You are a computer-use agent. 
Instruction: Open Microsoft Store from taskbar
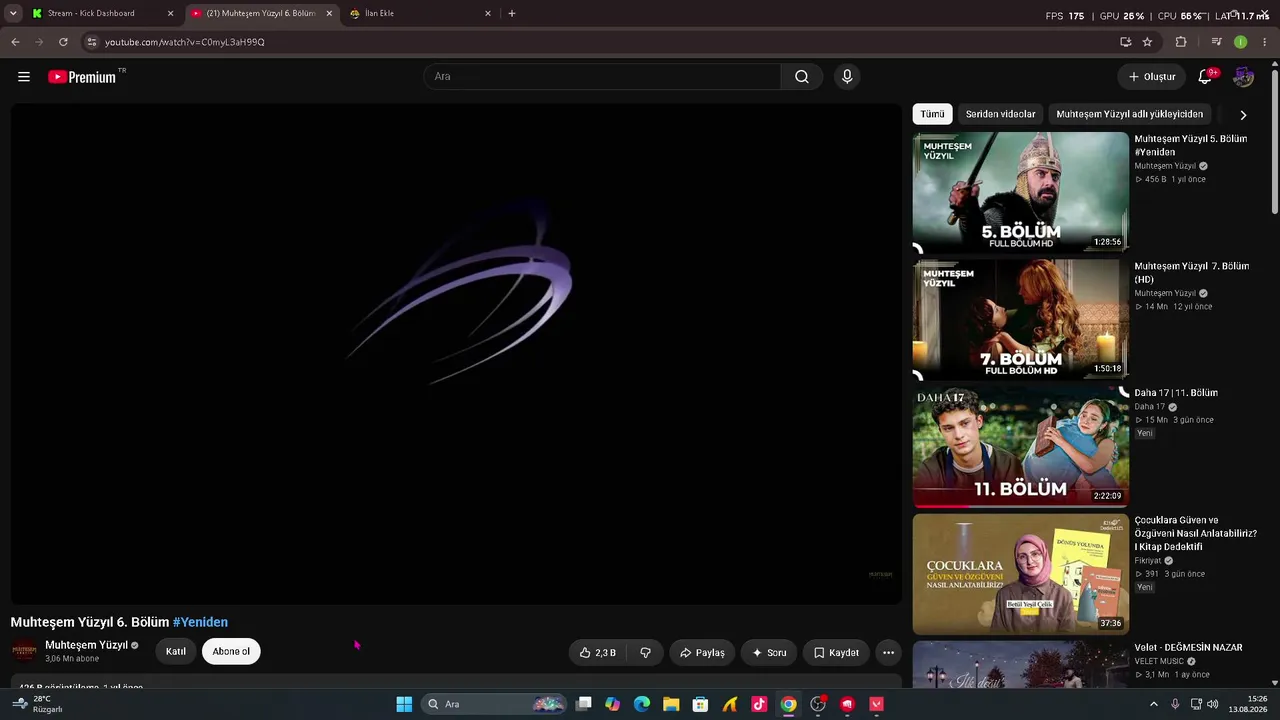[x=701, y=704]
